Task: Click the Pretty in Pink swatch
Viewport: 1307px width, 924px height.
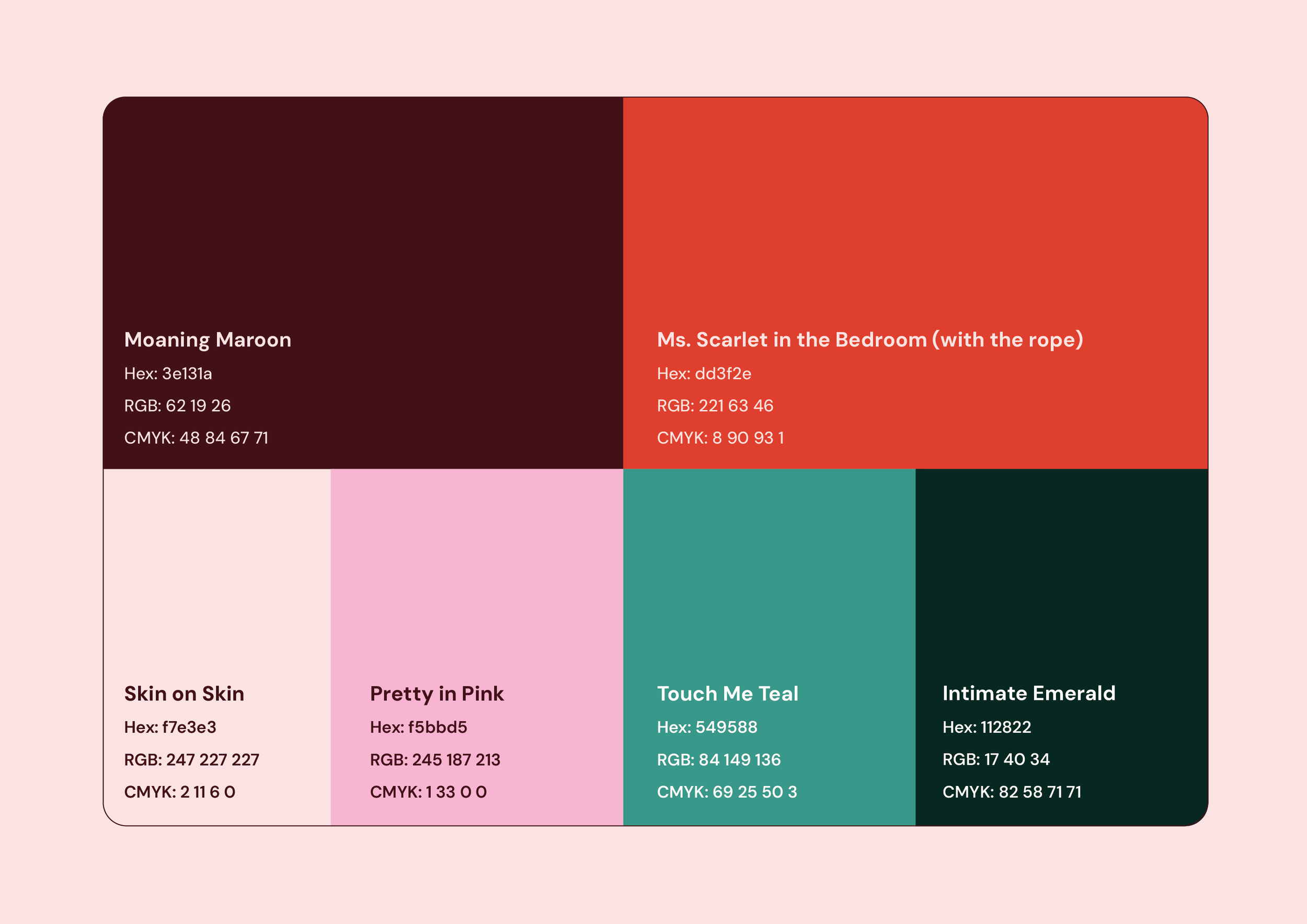Action: click(x=476, y=569)
